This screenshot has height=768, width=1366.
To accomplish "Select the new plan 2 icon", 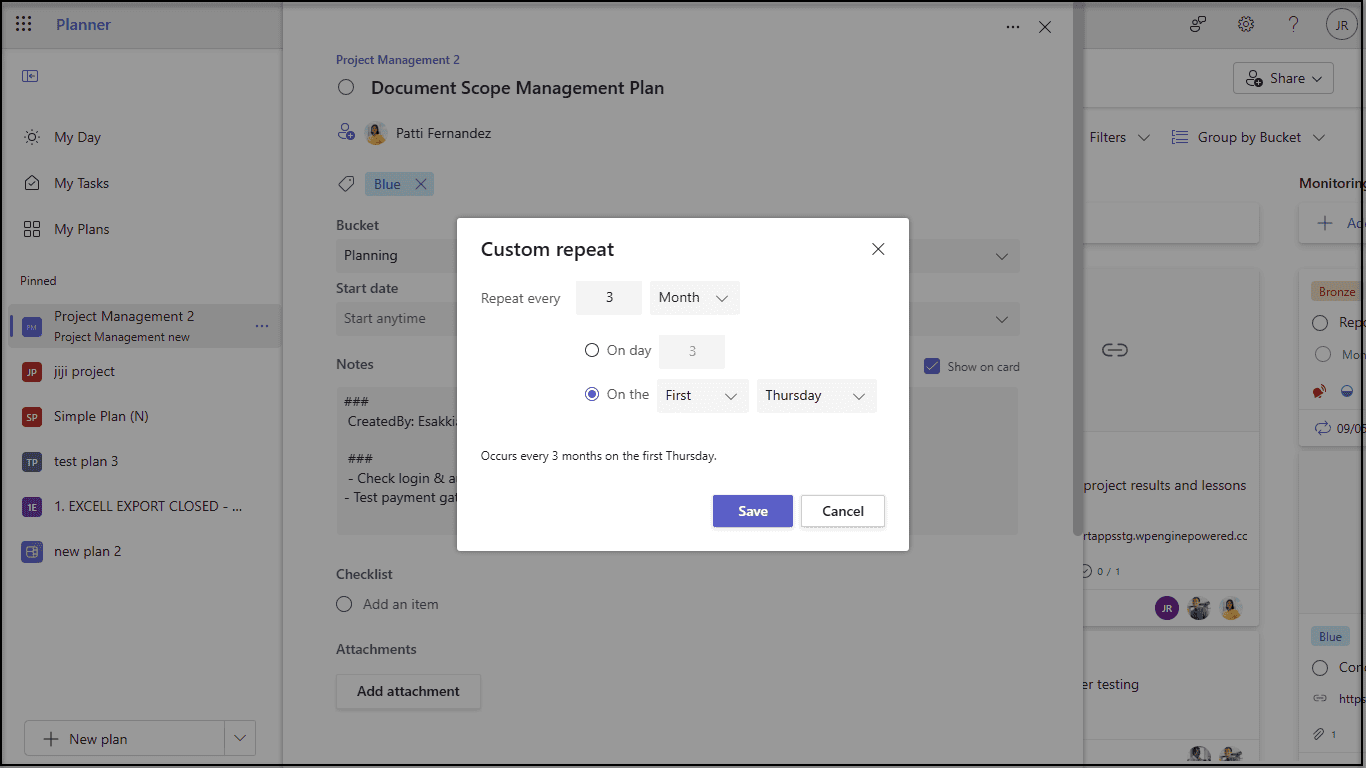I will click(x=32, y=552).
